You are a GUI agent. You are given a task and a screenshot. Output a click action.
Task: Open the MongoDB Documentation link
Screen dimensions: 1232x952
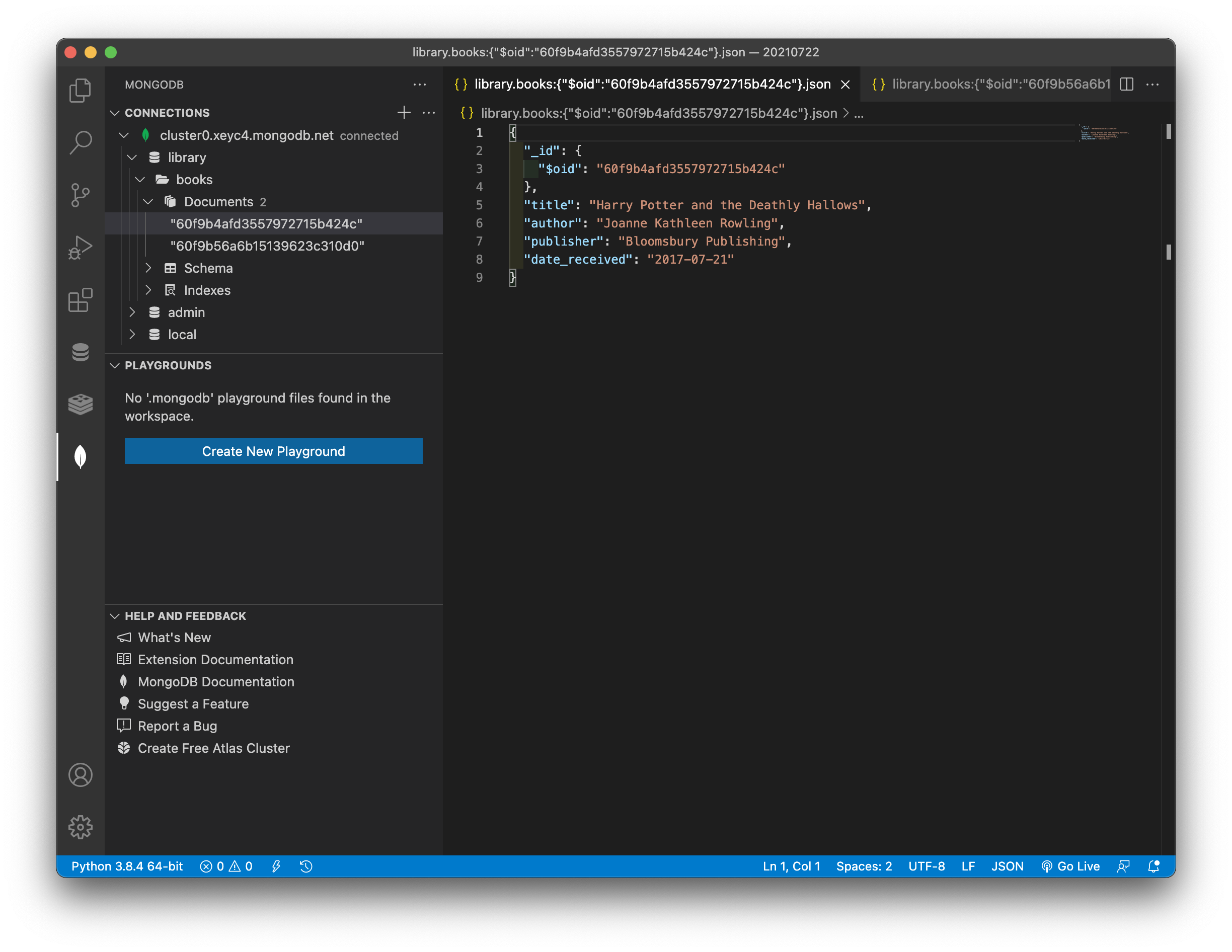pyautogui.click(x=215, y=682)
